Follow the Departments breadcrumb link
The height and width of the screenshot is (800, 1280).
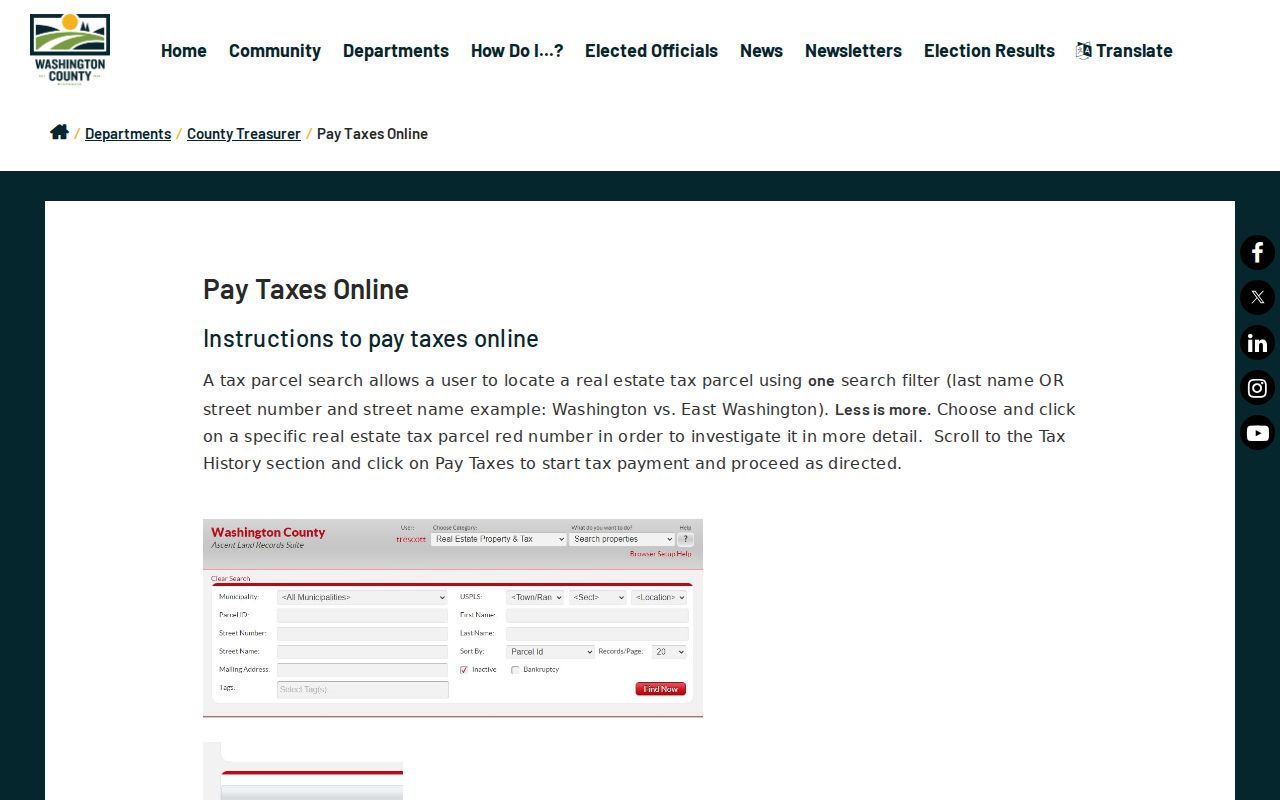click(x=128, y=133)
